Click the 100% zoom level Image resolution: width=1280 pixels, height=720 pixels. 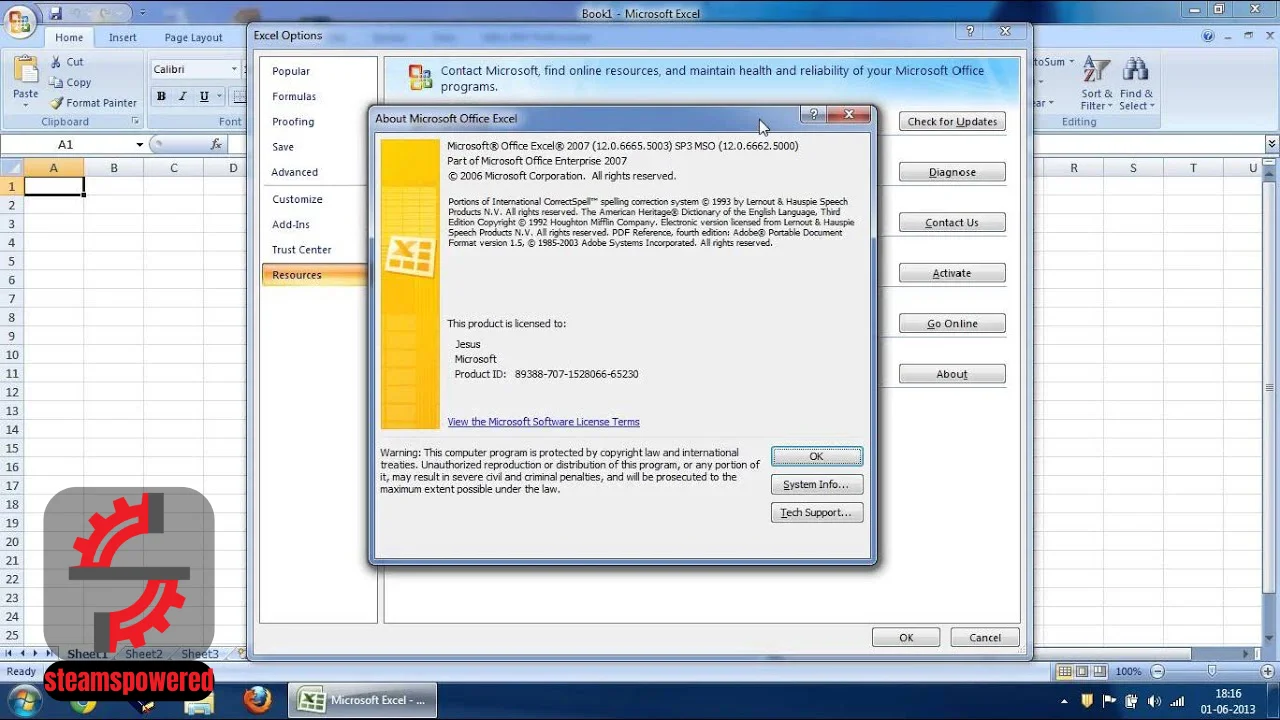1128,671
